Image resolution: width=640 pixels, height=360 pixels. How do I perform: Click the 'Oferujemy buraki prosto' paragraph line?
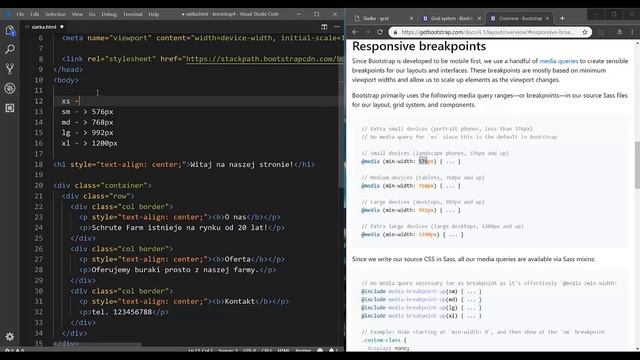click(178, 270)
